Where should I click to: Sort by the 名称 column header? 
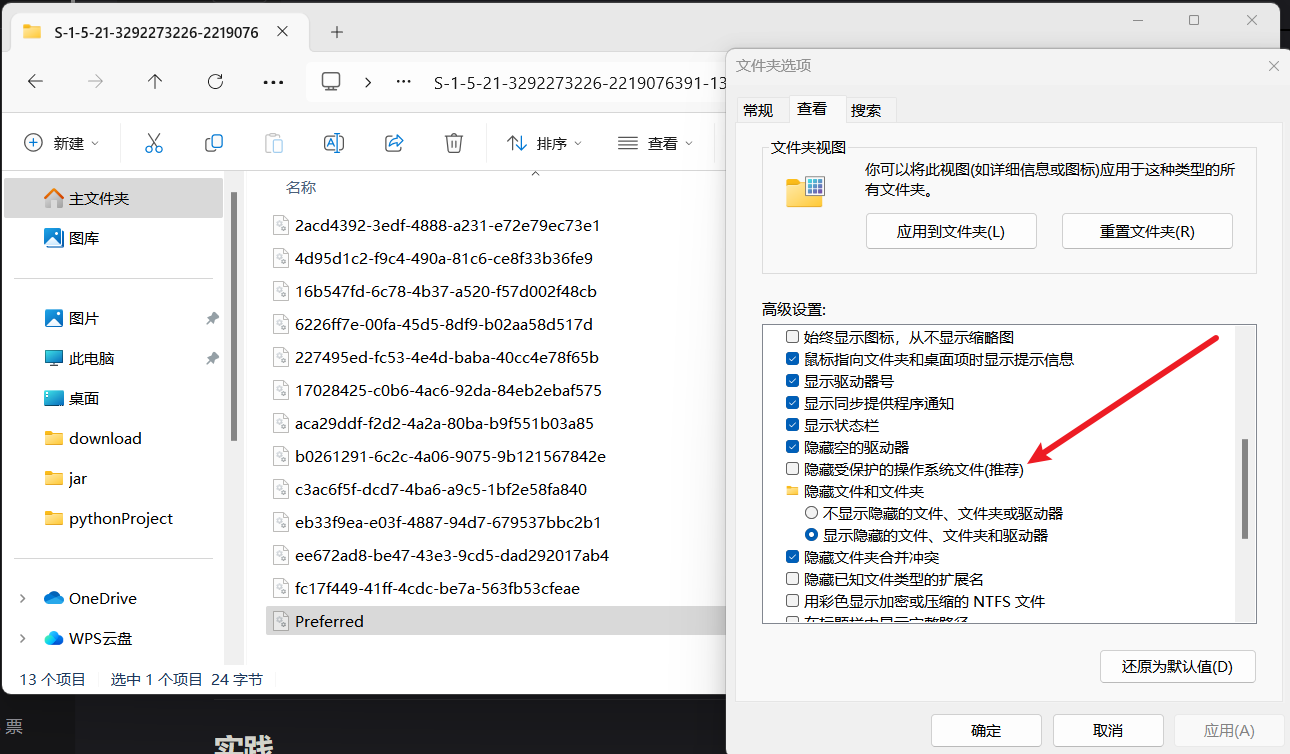[301, 187]
